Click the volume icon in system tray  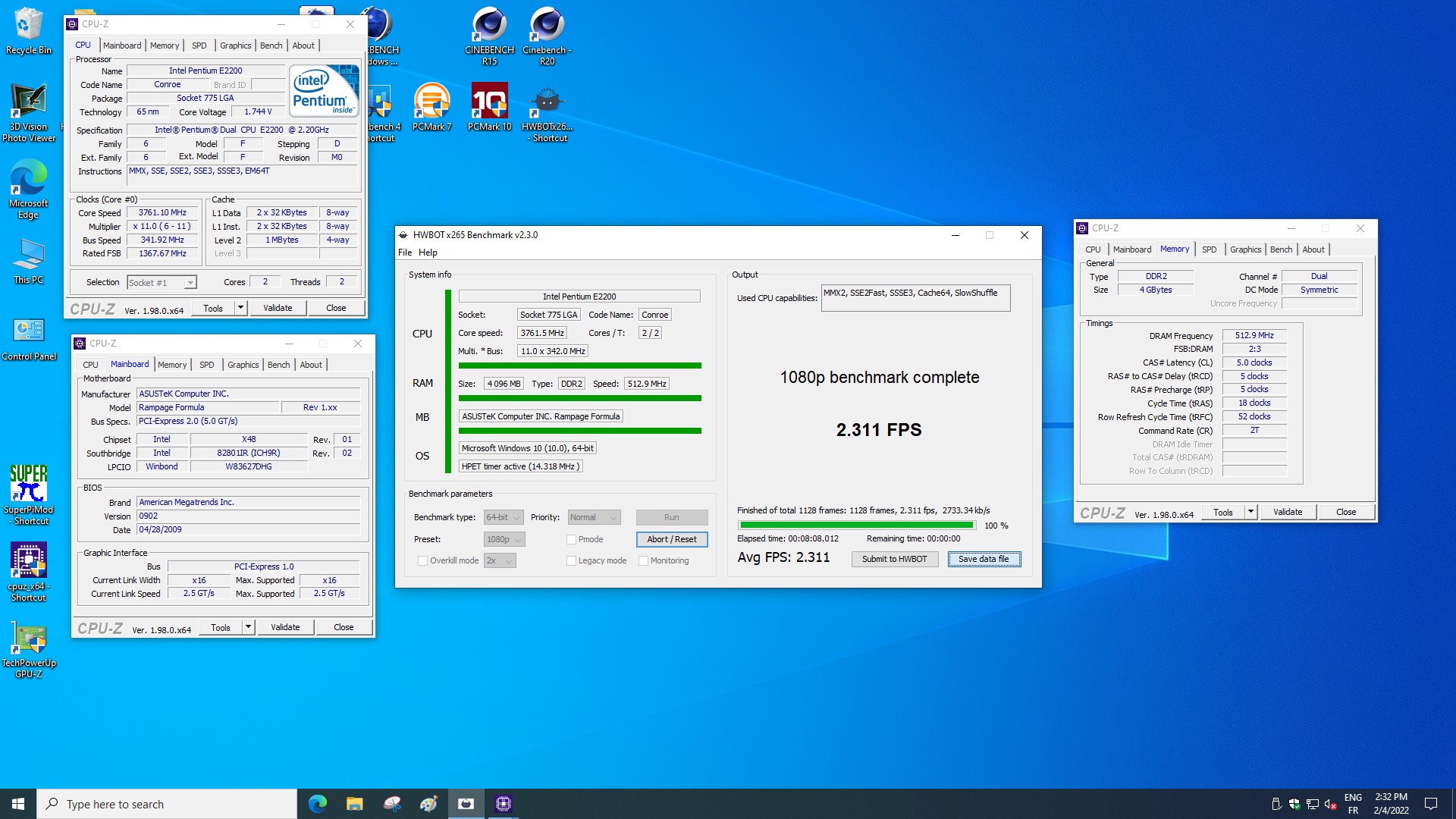point(1330,804)
